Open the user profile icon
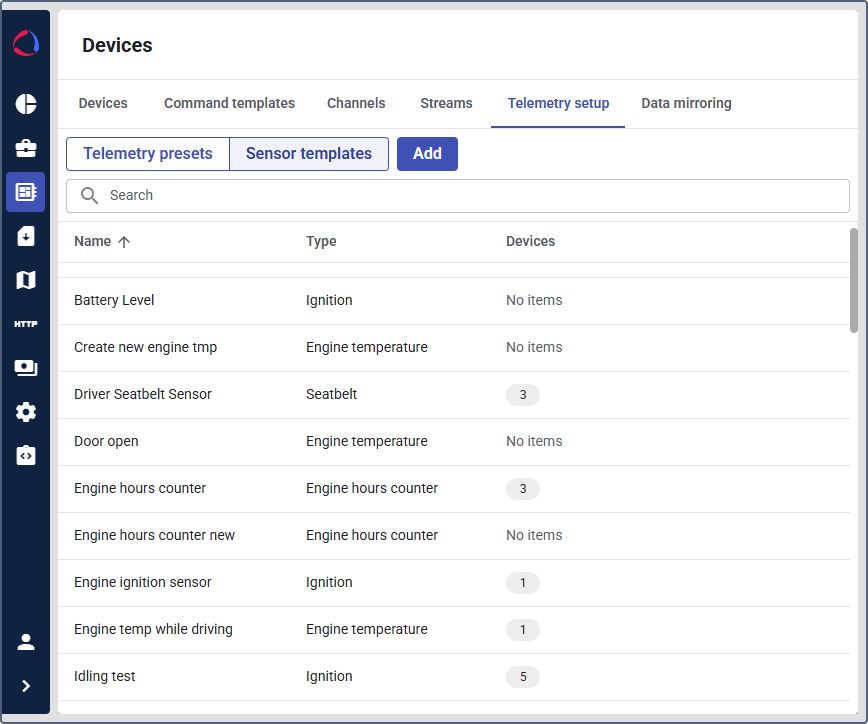Image resolution: width=868 pixels, height=724 pixels. pos(26,642)
